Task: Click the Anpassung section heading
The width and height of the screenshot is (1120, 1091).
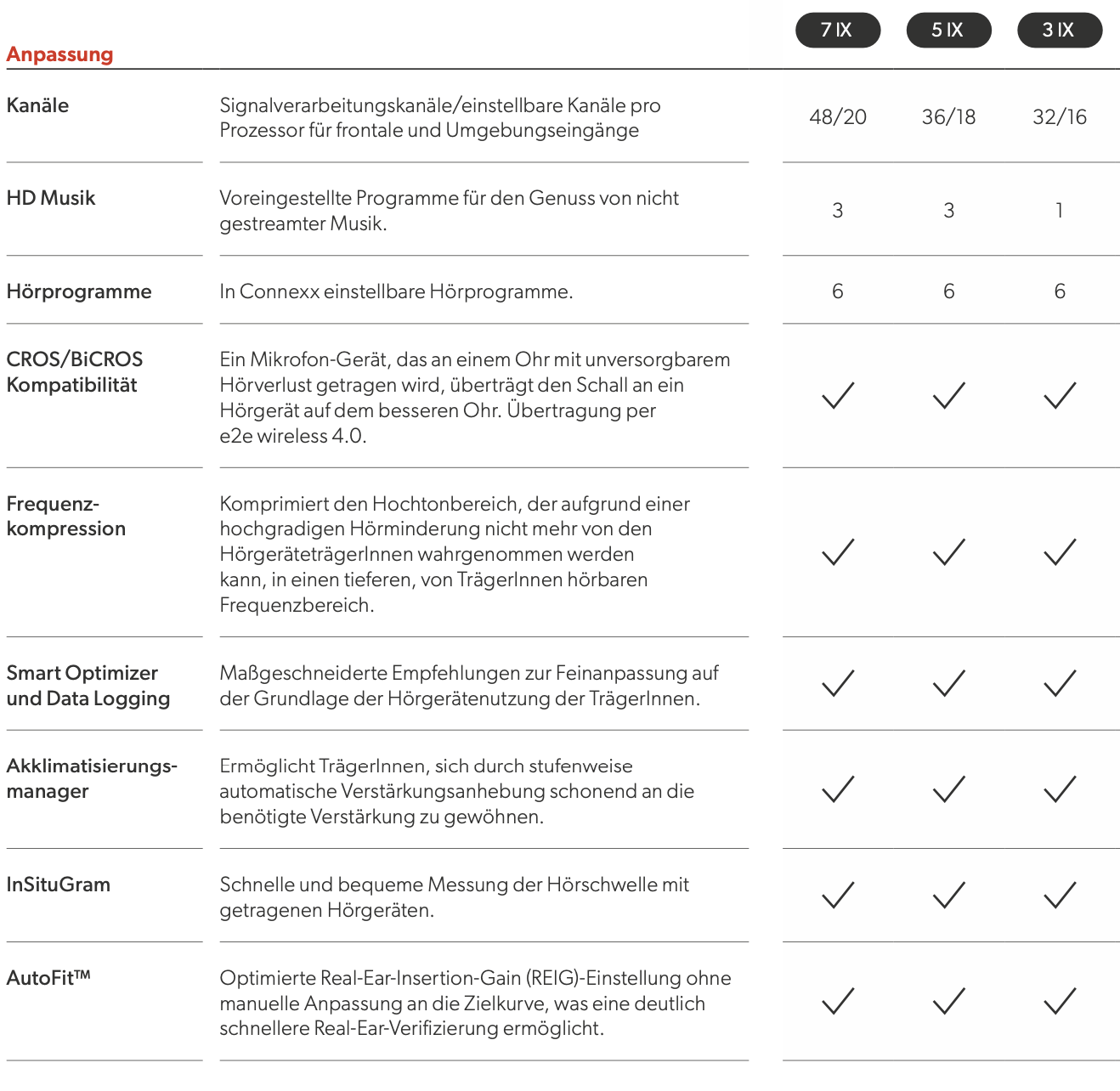Action: [x=59, y=54]
